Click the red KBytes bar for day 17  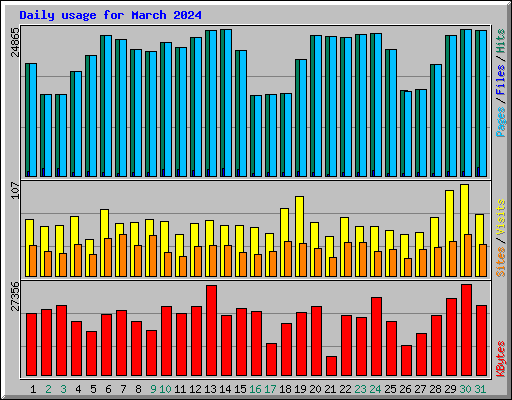(271, 360)
